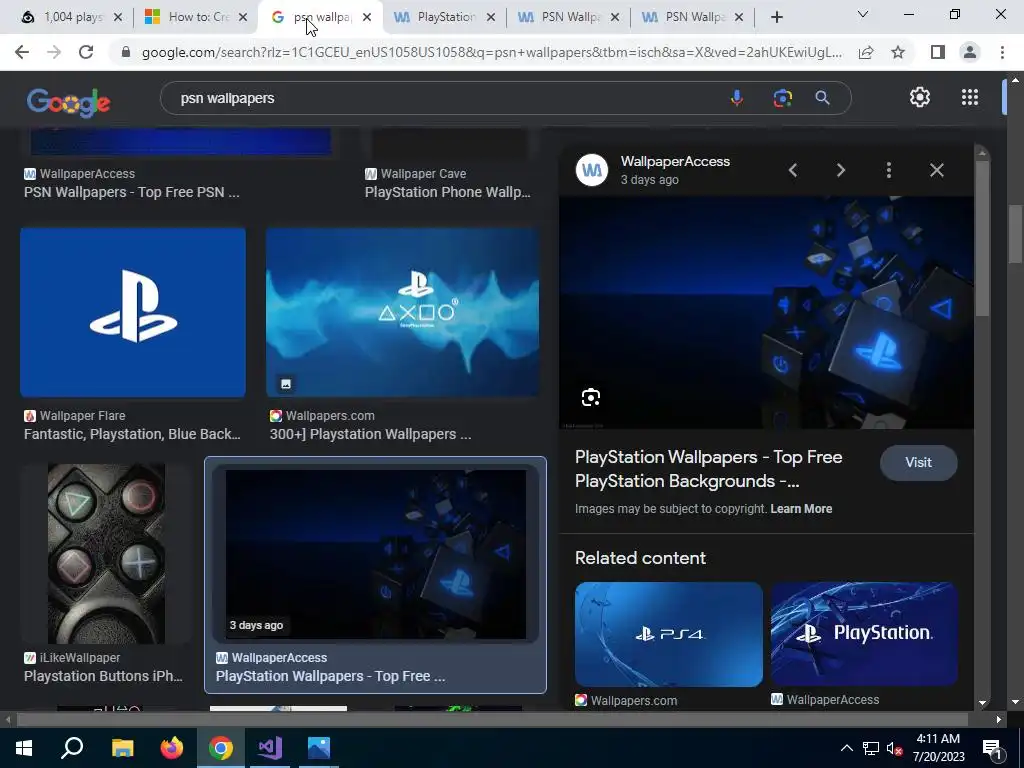
Task: Open 300+] Playstation Wallpapers result link
Action: tap(370, 434)
